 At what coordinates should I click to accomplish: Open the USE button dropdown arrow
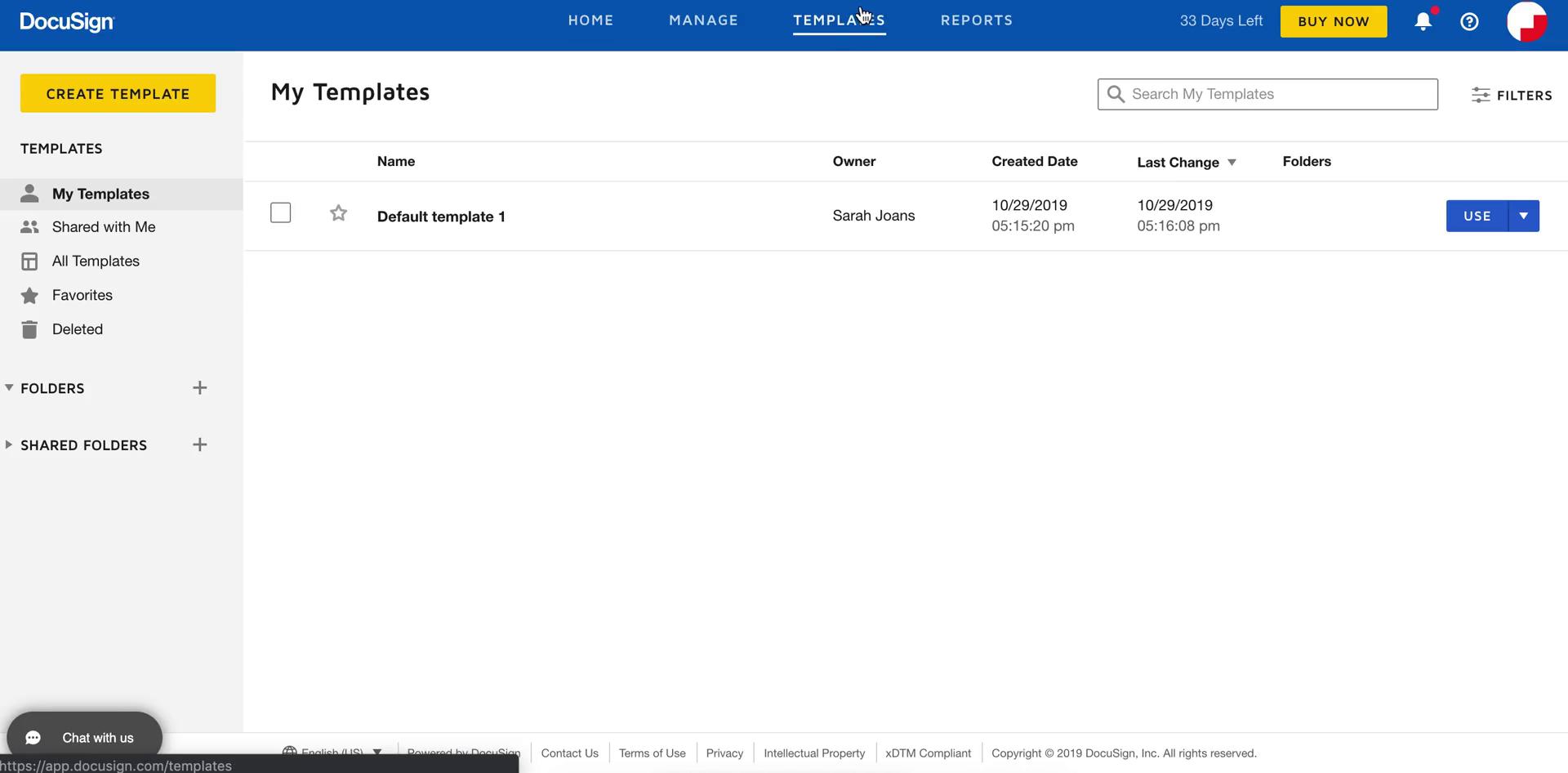pos(1523,216)
